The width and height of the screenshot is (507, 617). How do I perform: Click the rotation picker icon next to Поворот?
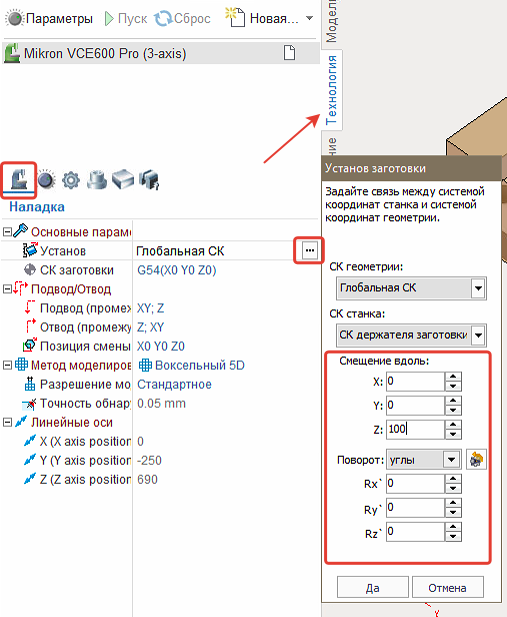click(476, 459)
